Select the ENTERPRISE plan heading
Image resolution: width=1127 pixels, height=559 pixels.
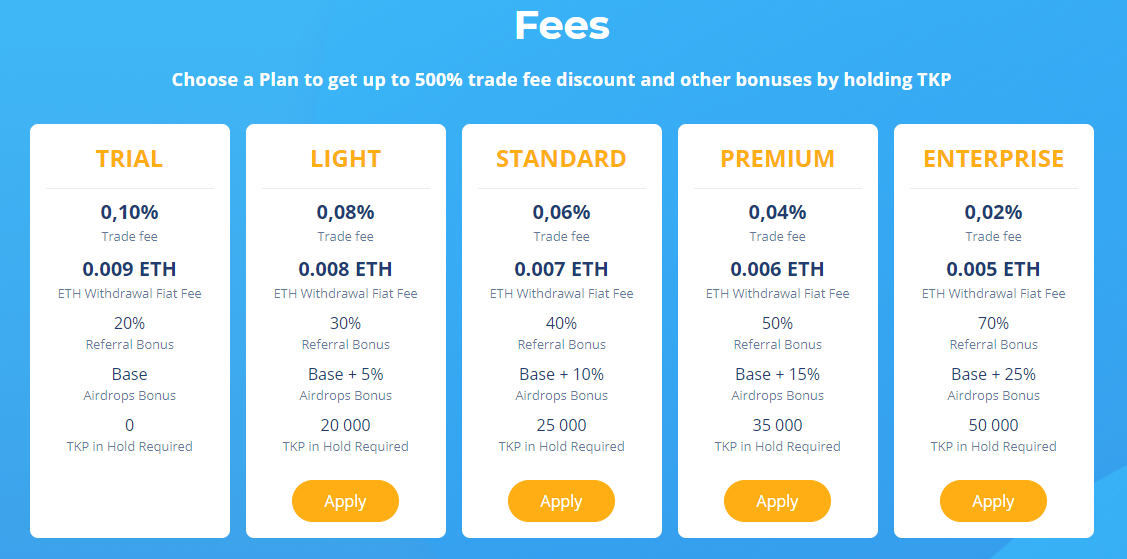[x=993, y=159]
